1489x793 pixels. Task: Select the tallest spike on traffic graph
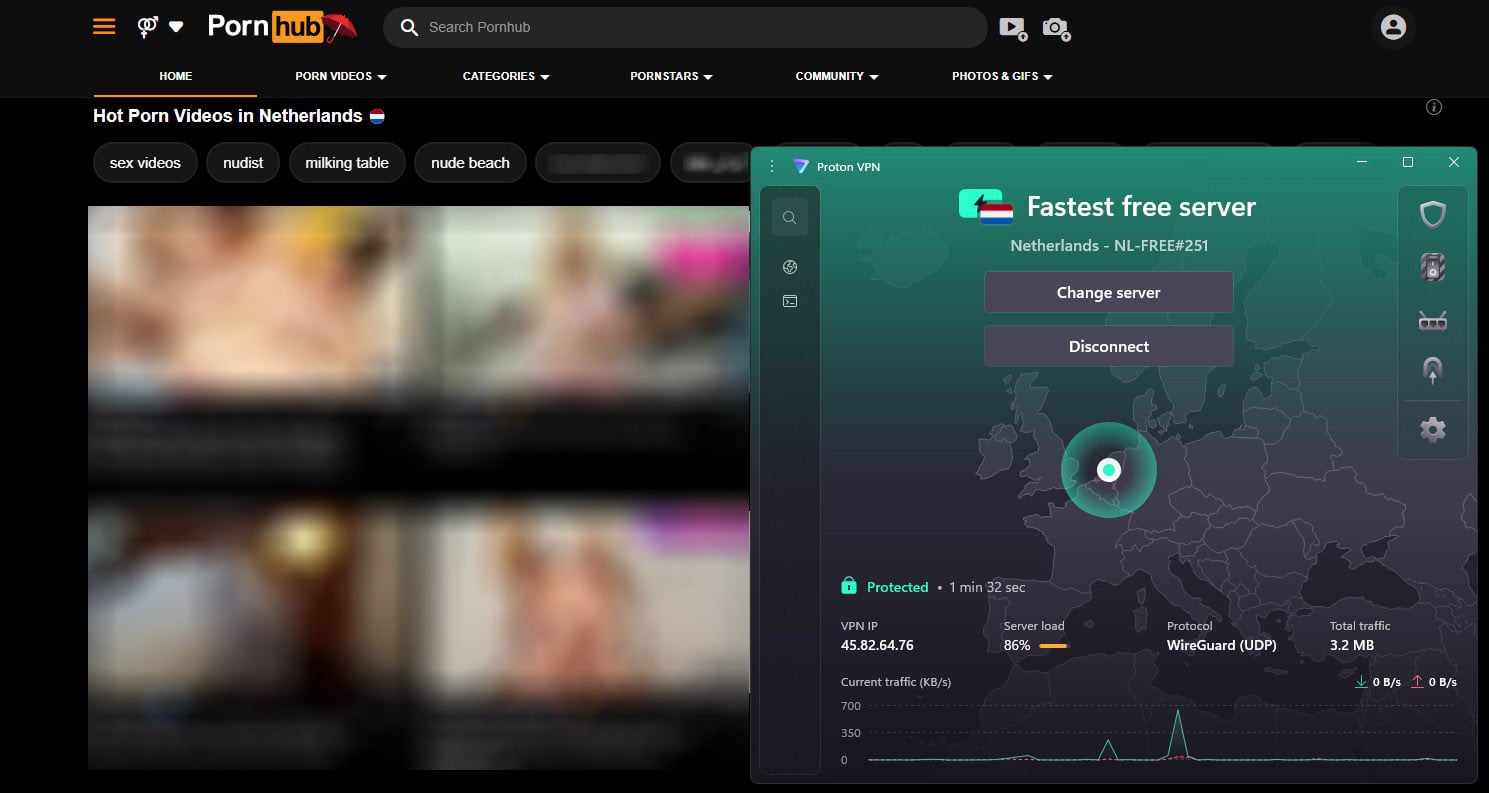pyautogui.click(x=1179, y=734)
